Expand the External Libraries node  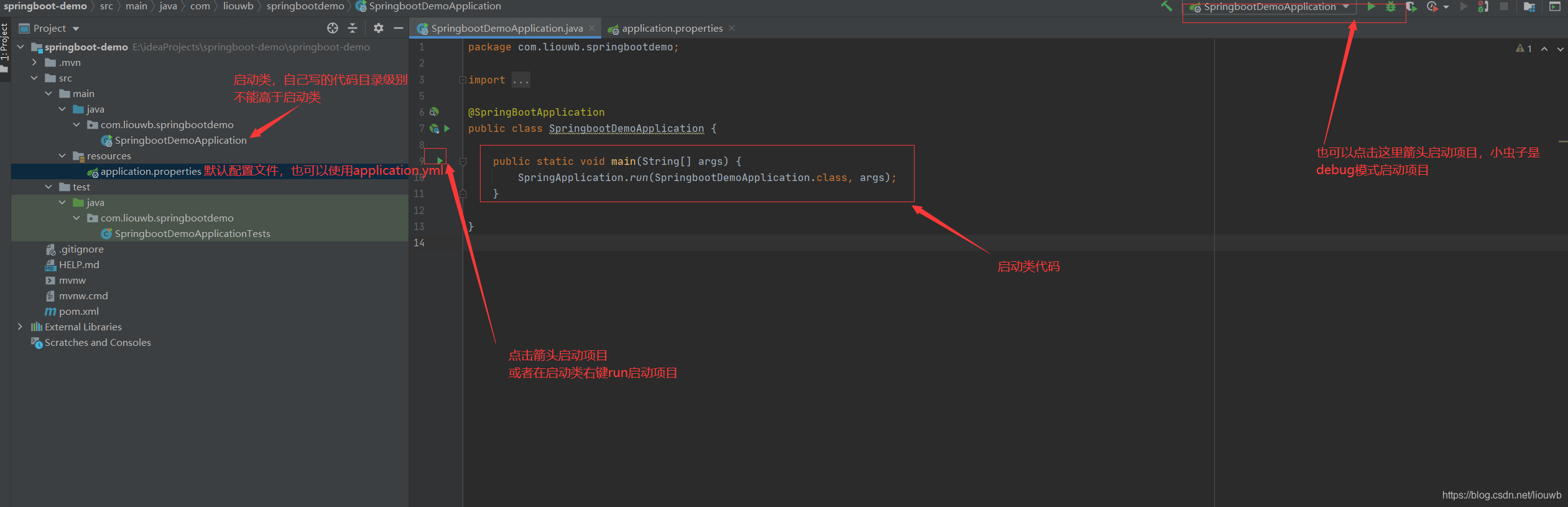click(21, 327)
